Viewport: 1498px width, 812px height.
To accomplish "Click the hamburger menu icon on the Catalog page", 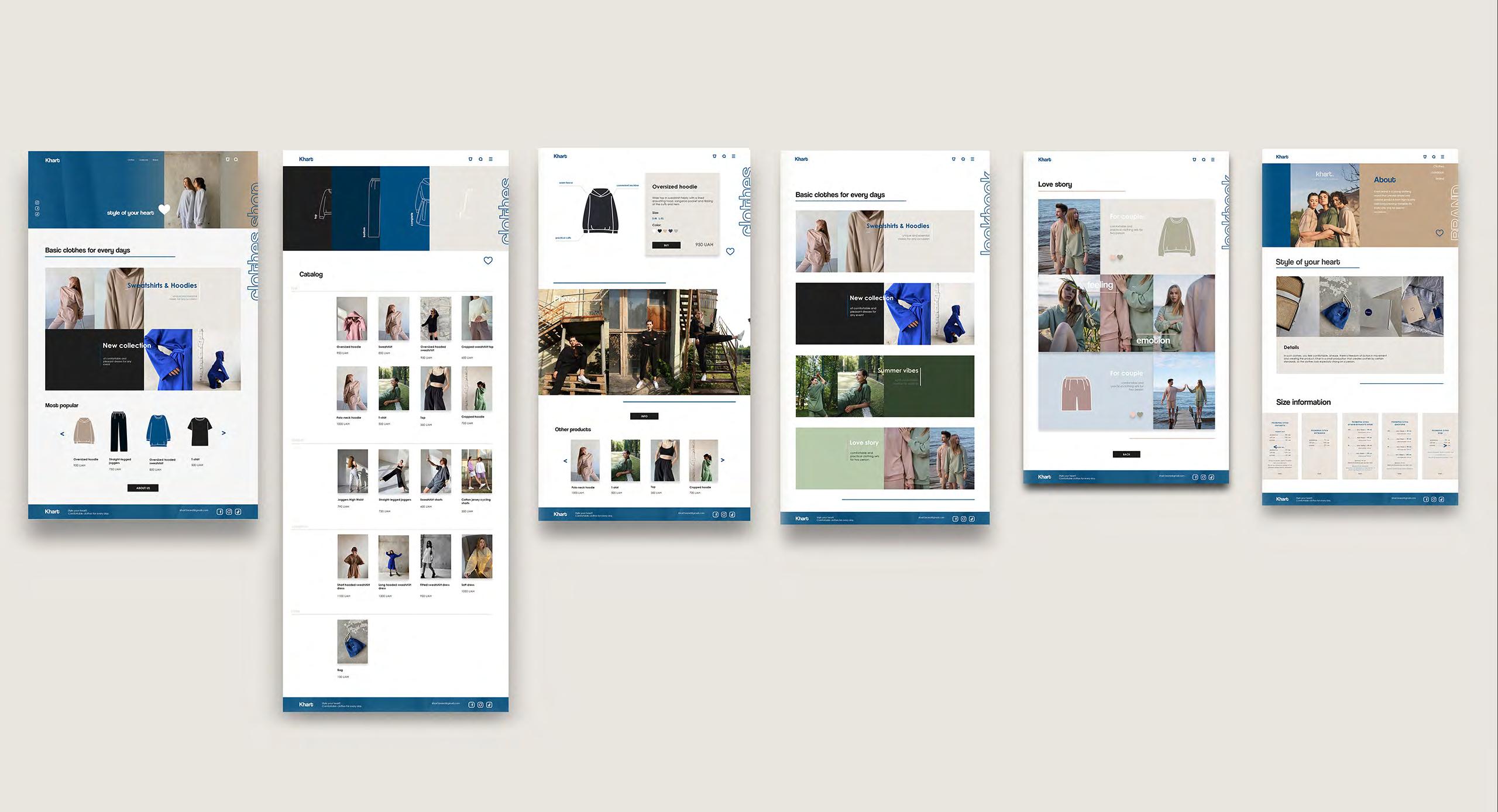I will pos(490,159).
